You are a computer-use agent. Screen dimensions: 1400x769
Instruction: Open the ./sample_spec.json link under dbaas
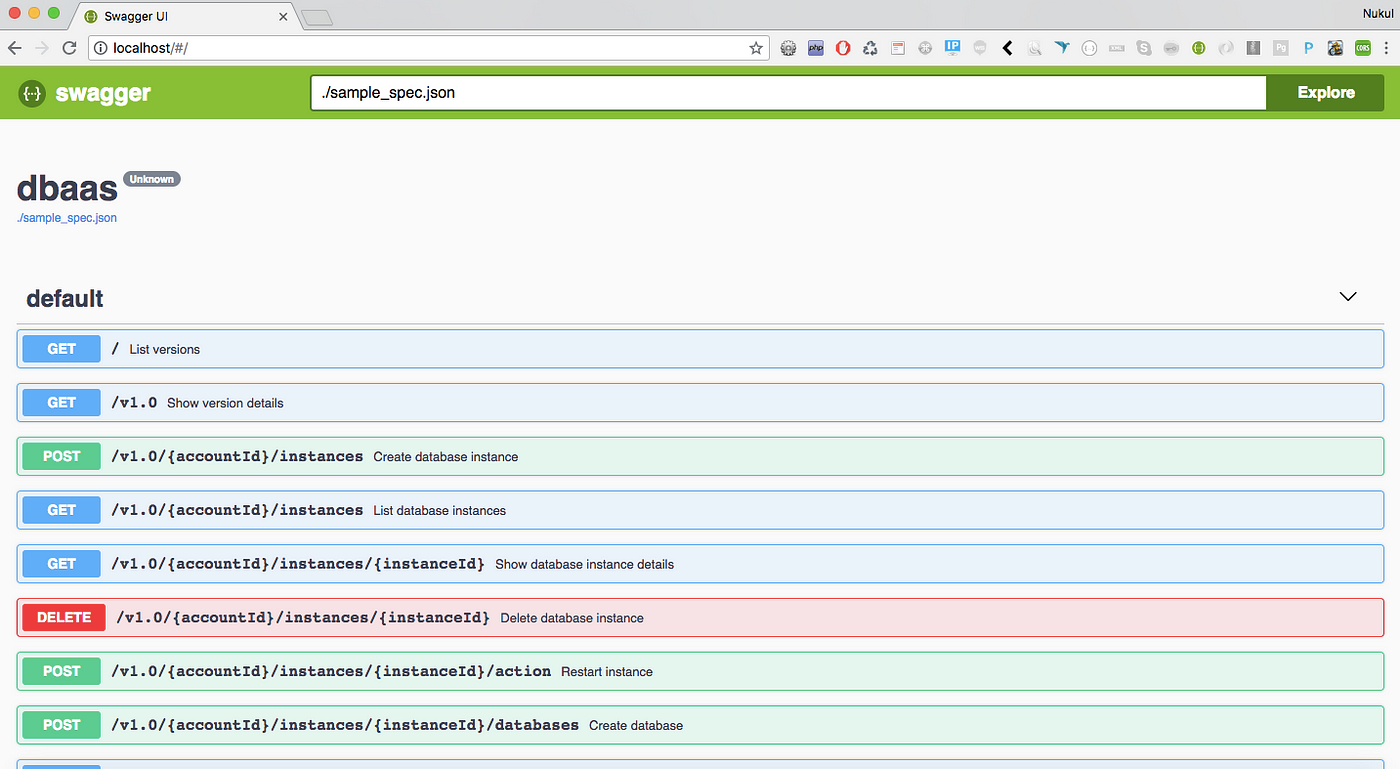tap(67, 217)
